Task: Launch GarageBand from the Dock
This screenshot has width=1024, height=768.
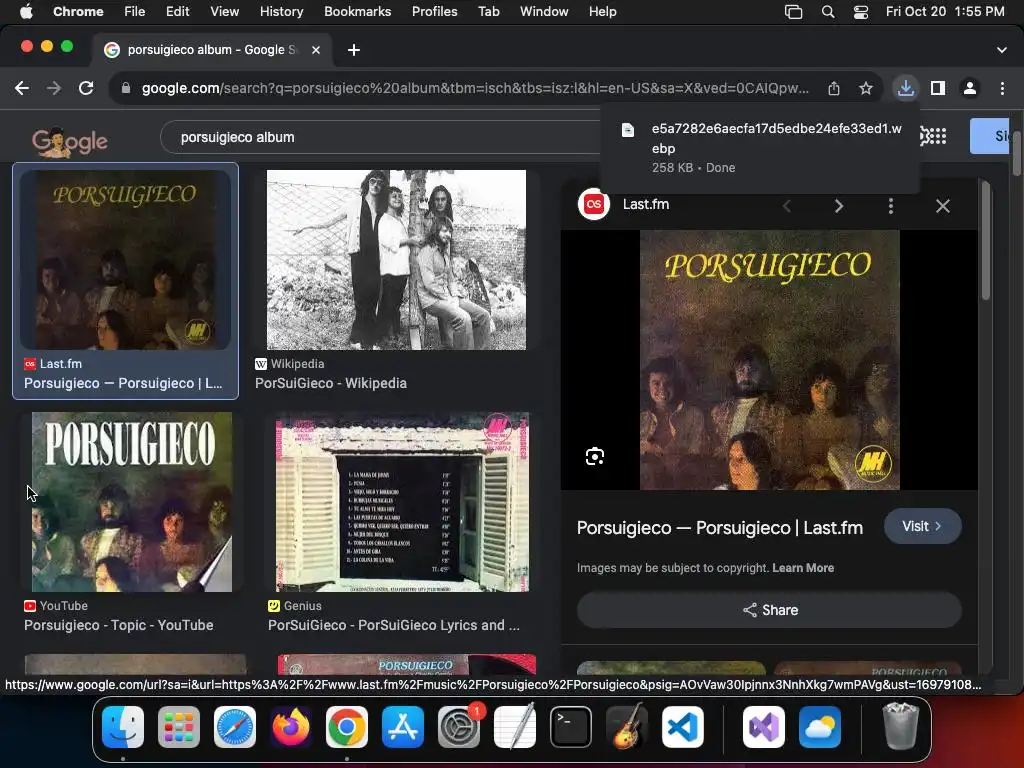Action: point(627,727)
